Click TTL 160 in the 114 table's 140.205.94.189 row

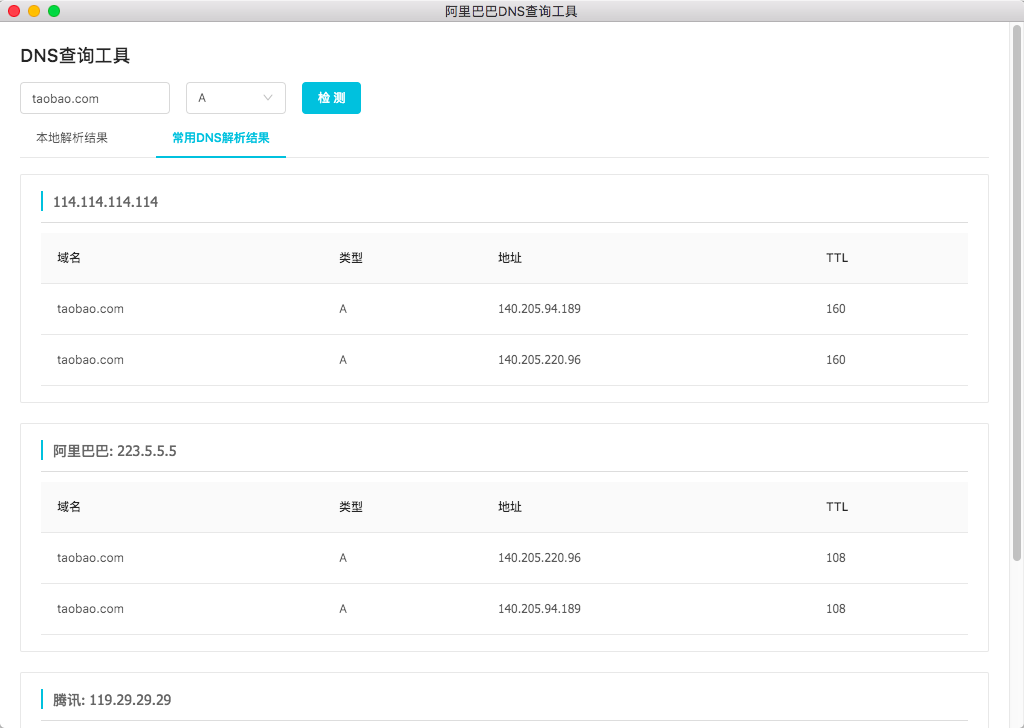836,309
